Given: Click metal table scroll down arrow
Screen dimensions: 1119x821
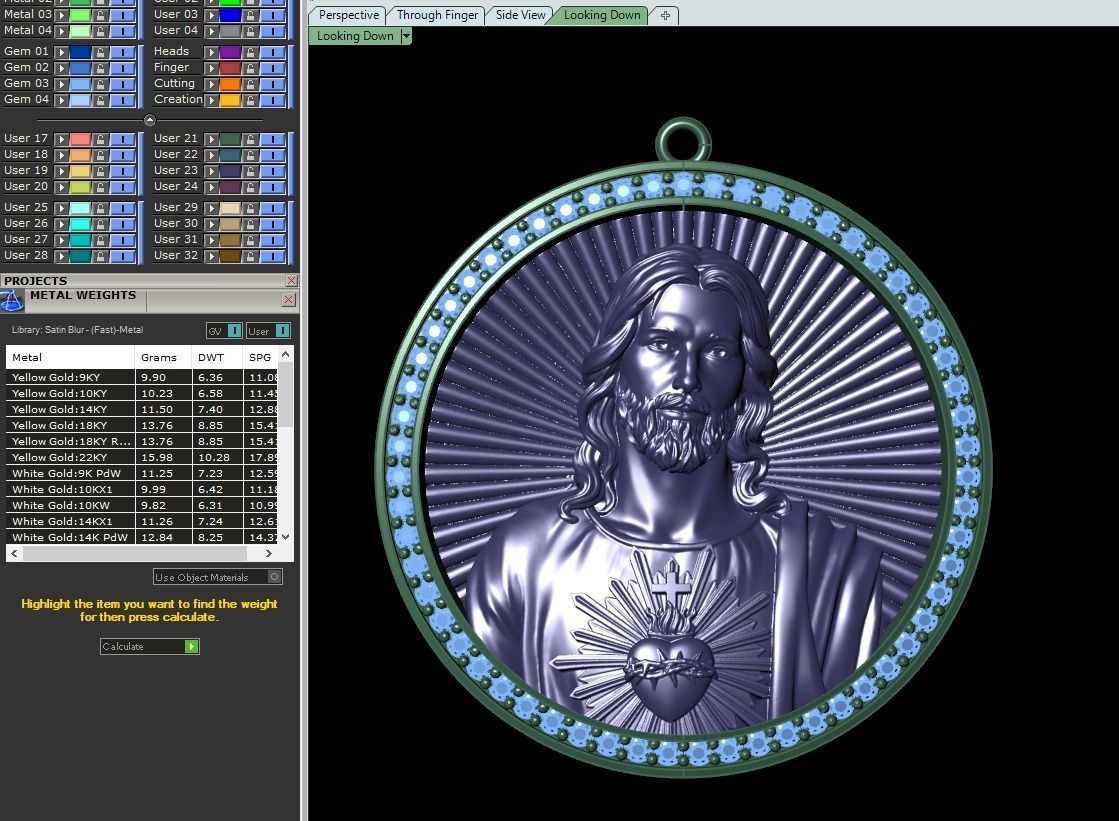Looking at the screenshot, I should (285, 537).
